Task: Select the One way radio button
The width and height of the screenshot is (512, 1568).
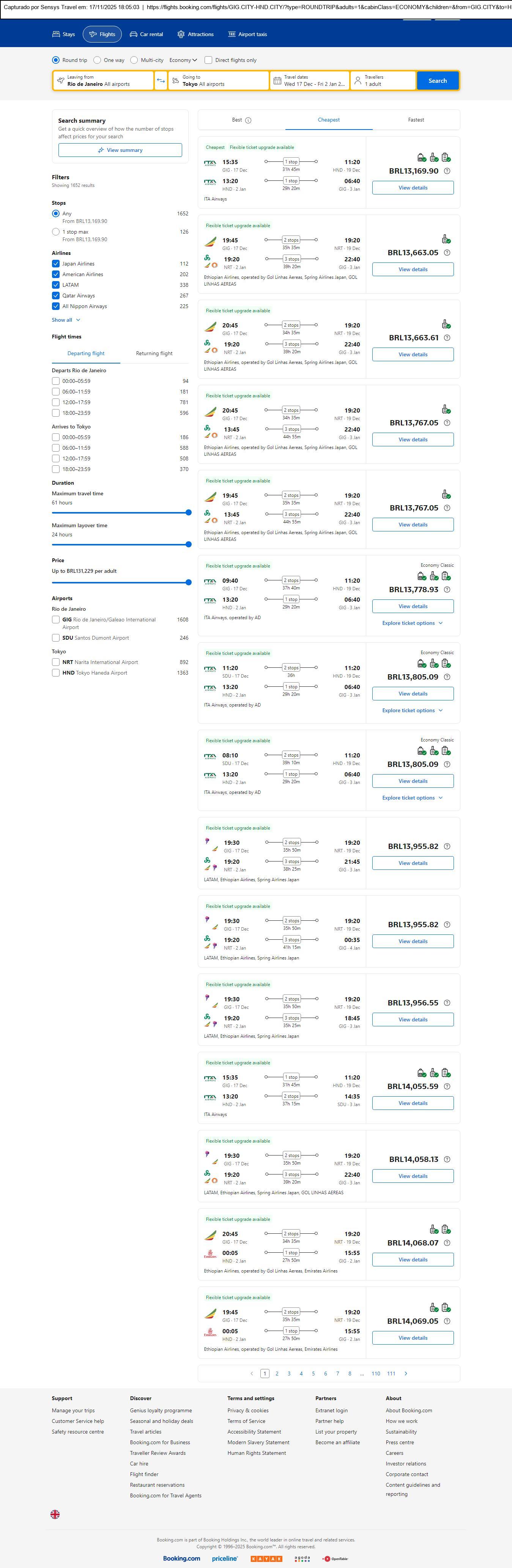Action: (x=99, y=60)
